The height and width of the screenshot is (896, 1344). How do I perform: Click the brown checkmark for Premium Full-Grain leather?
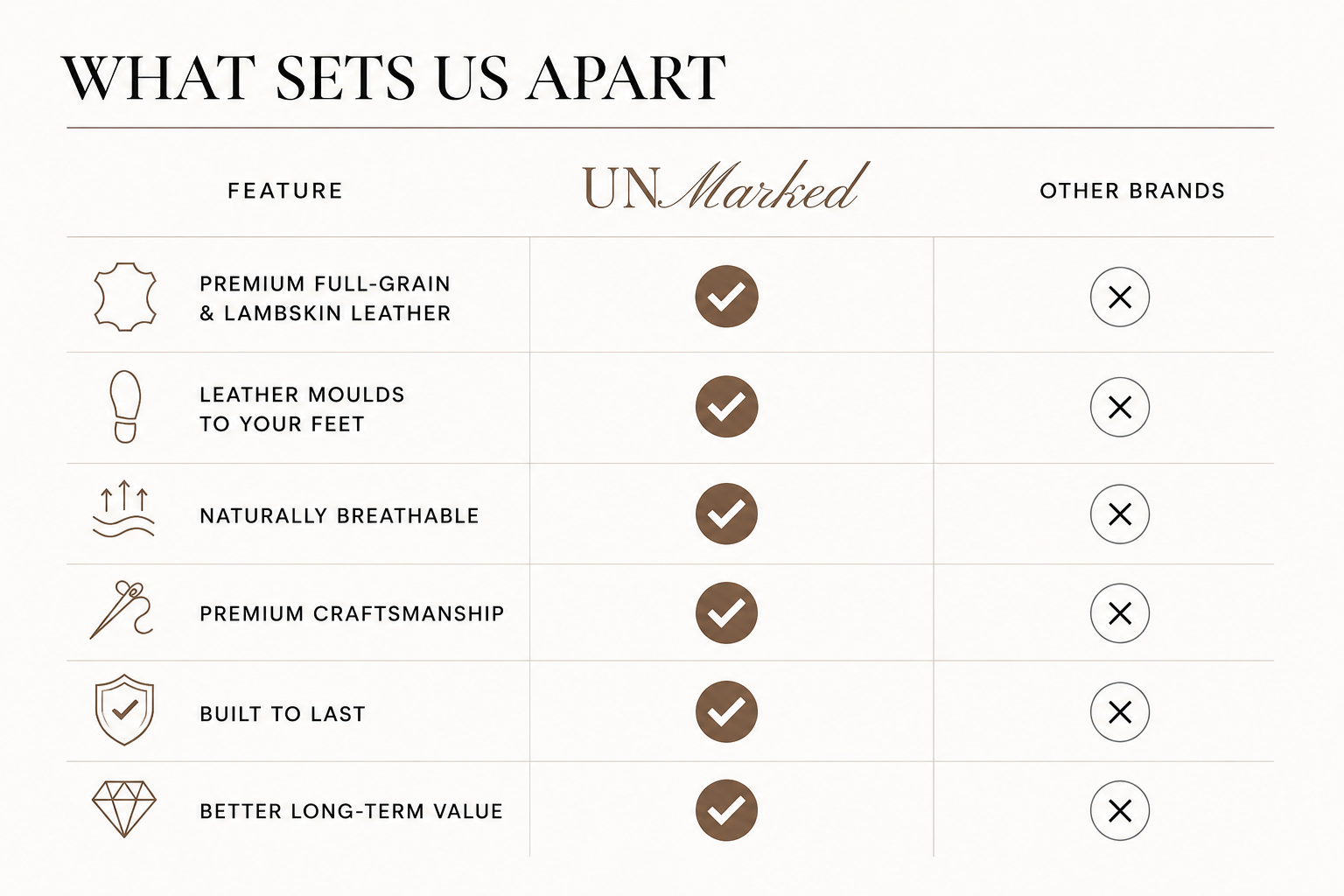(x=726, y=297)
